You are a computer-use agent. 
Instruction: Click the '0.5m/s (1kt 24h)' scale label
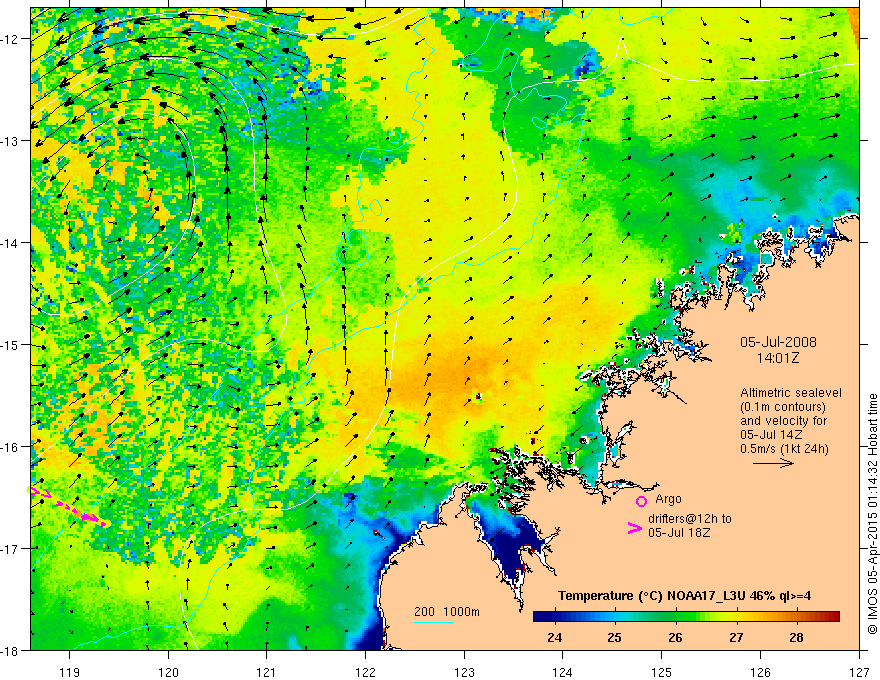[x=785, y=448]
